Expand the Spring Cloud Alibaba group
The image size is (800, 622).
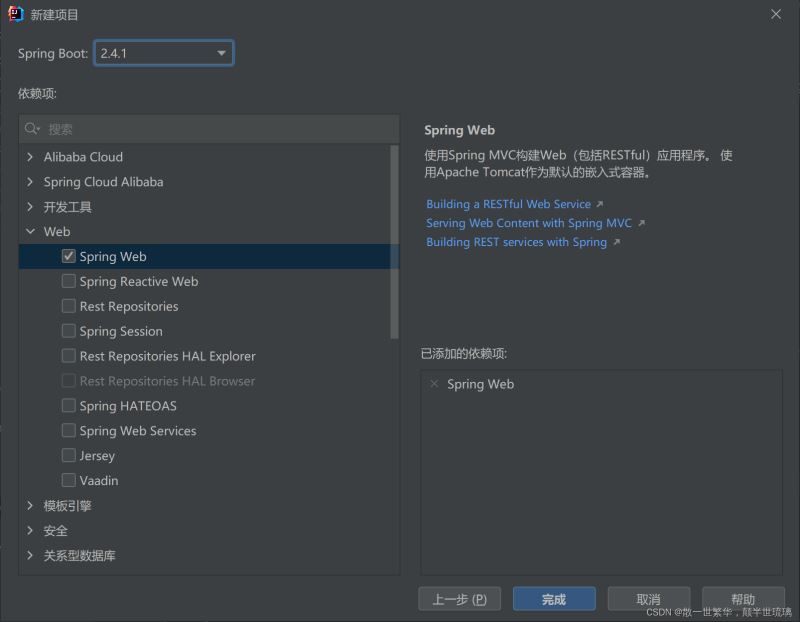[x=30, y=182]
